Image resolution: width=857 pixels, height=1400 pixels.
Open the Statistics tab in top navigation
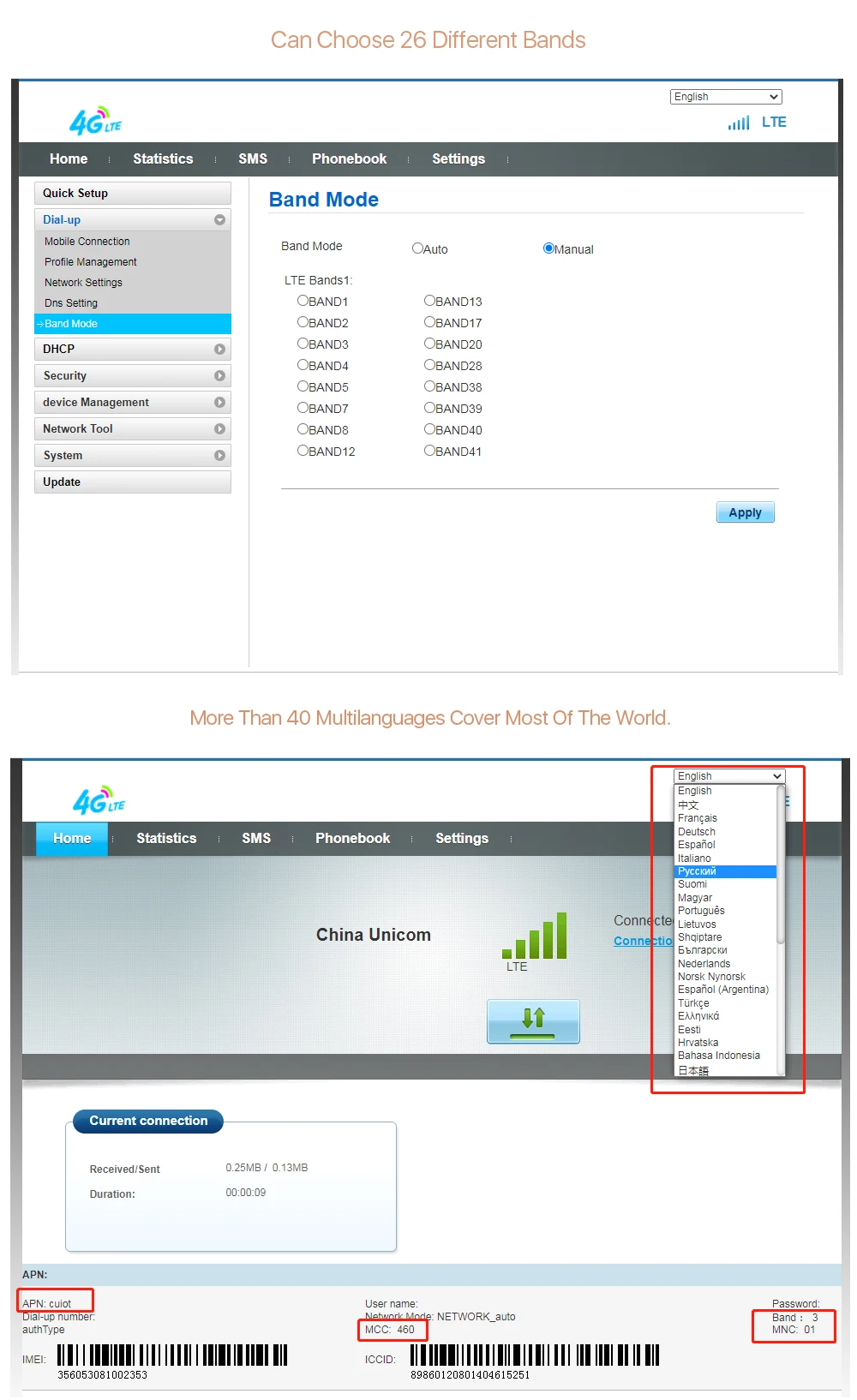point(163,159)
